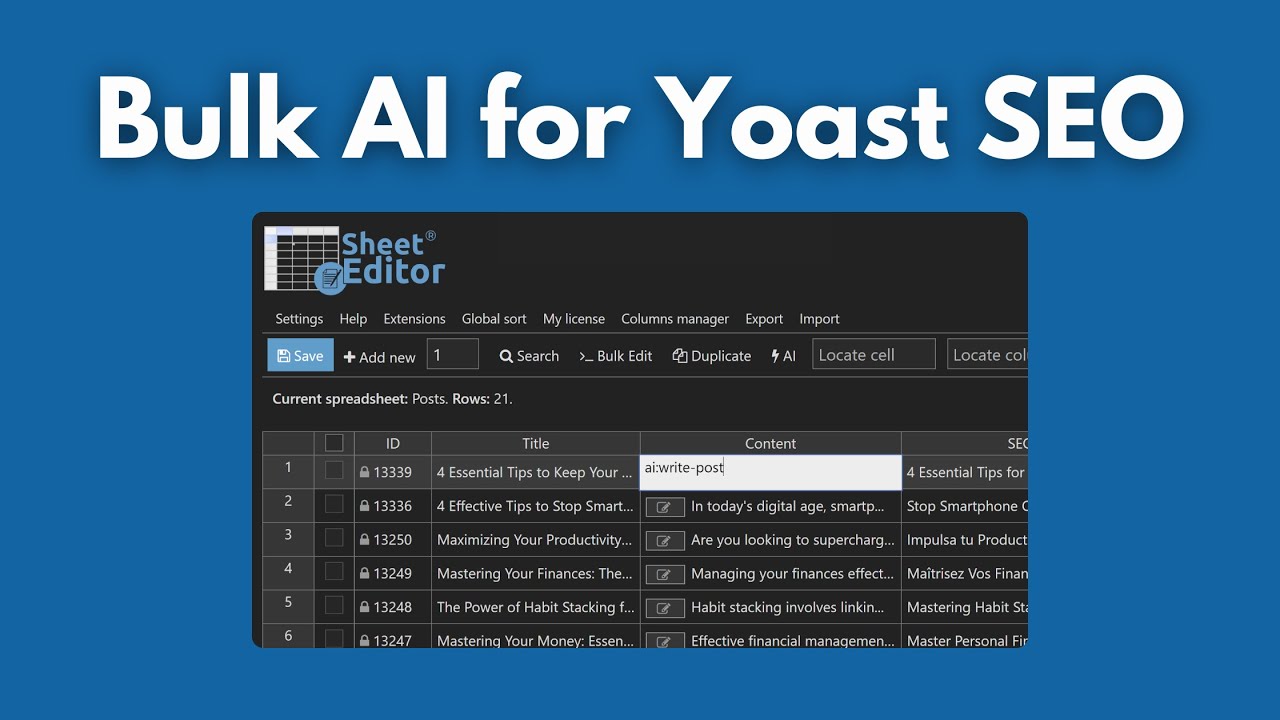Viewport: 1280px width, 720px height.
Task: Select title '4 Essential Tips to Keep Your'
Action: (x=535, y=472)
